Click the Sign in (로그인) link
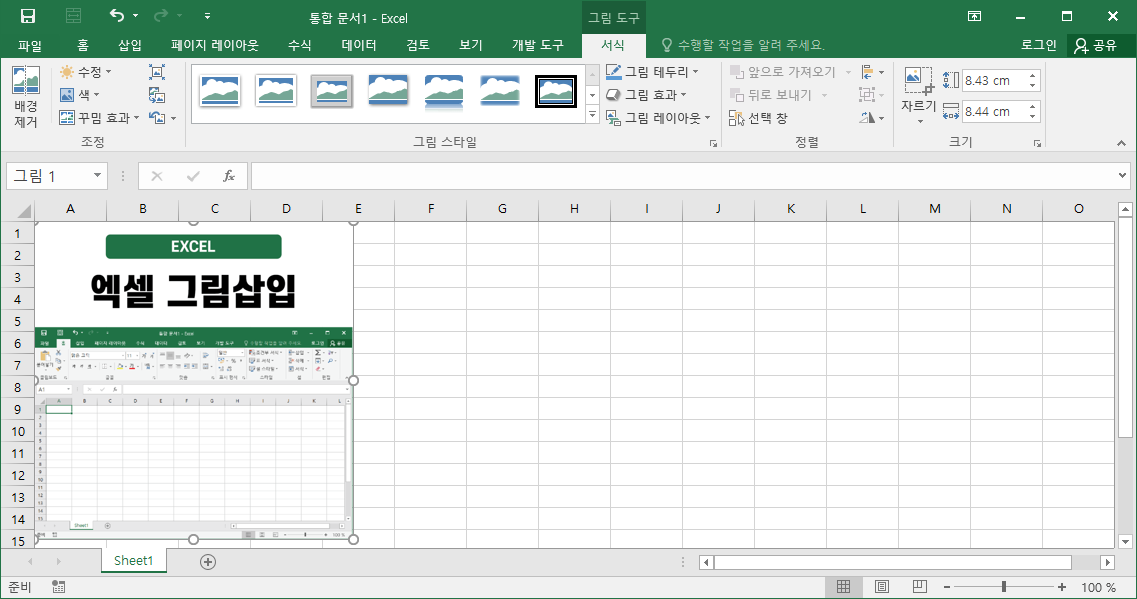This screenshot has width=1137, height=599. point(1038,45)
